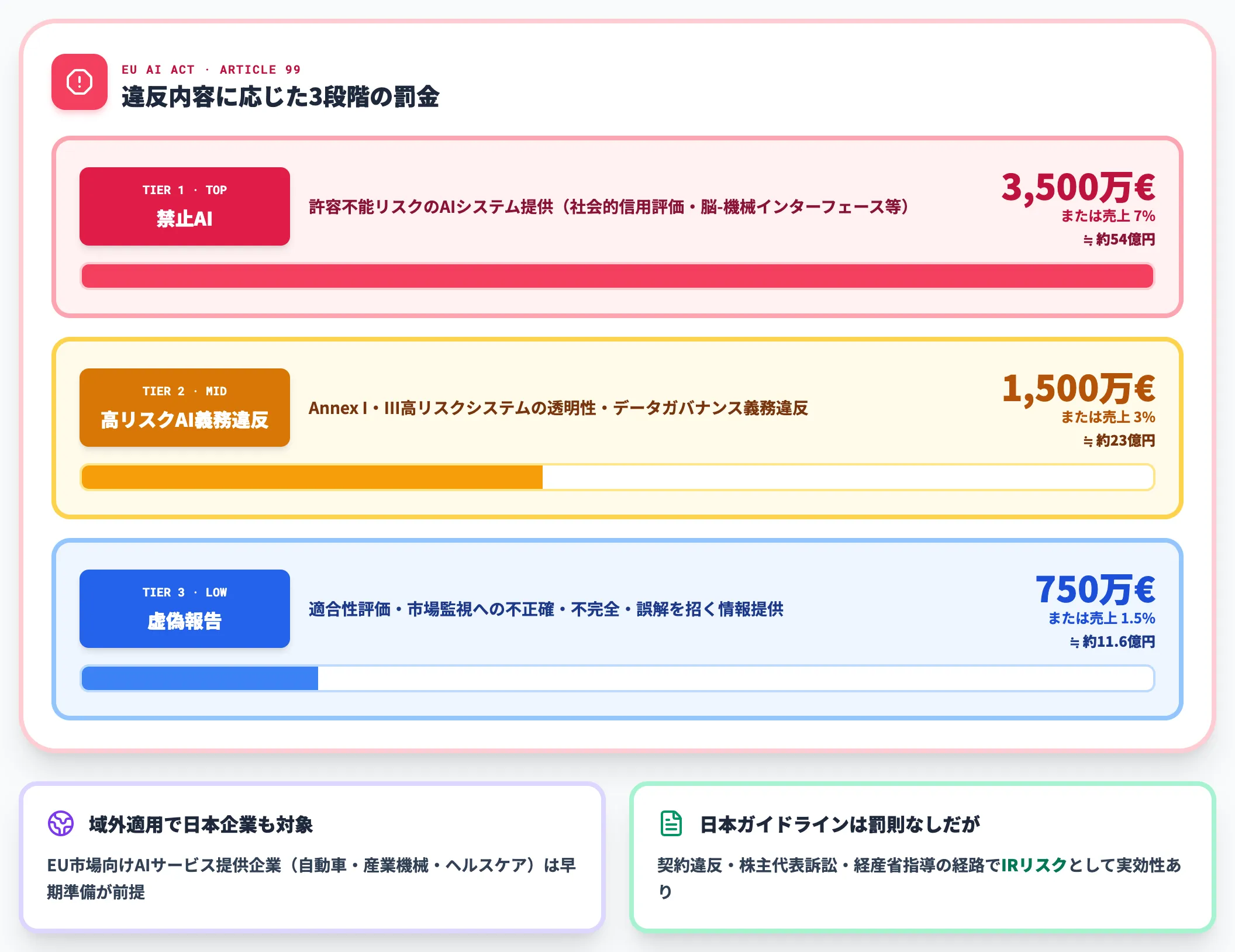Click the full red Tier 1 penalty bar
This screenshot has width=1235, height=952.
pyautogui.click(x=617, y=276)
